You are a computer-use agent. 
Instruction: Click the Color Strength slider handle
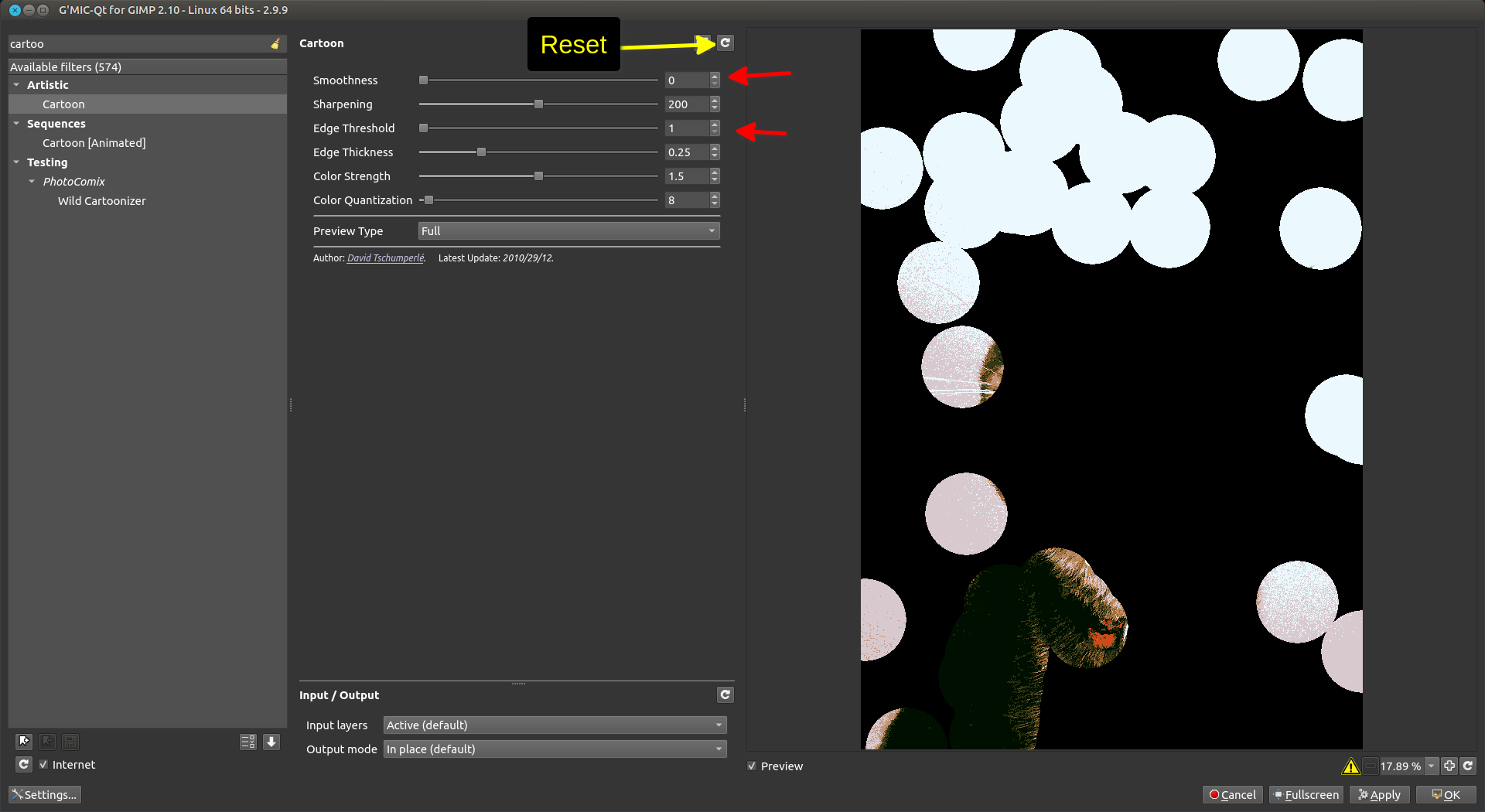click(x=538, y=176)
